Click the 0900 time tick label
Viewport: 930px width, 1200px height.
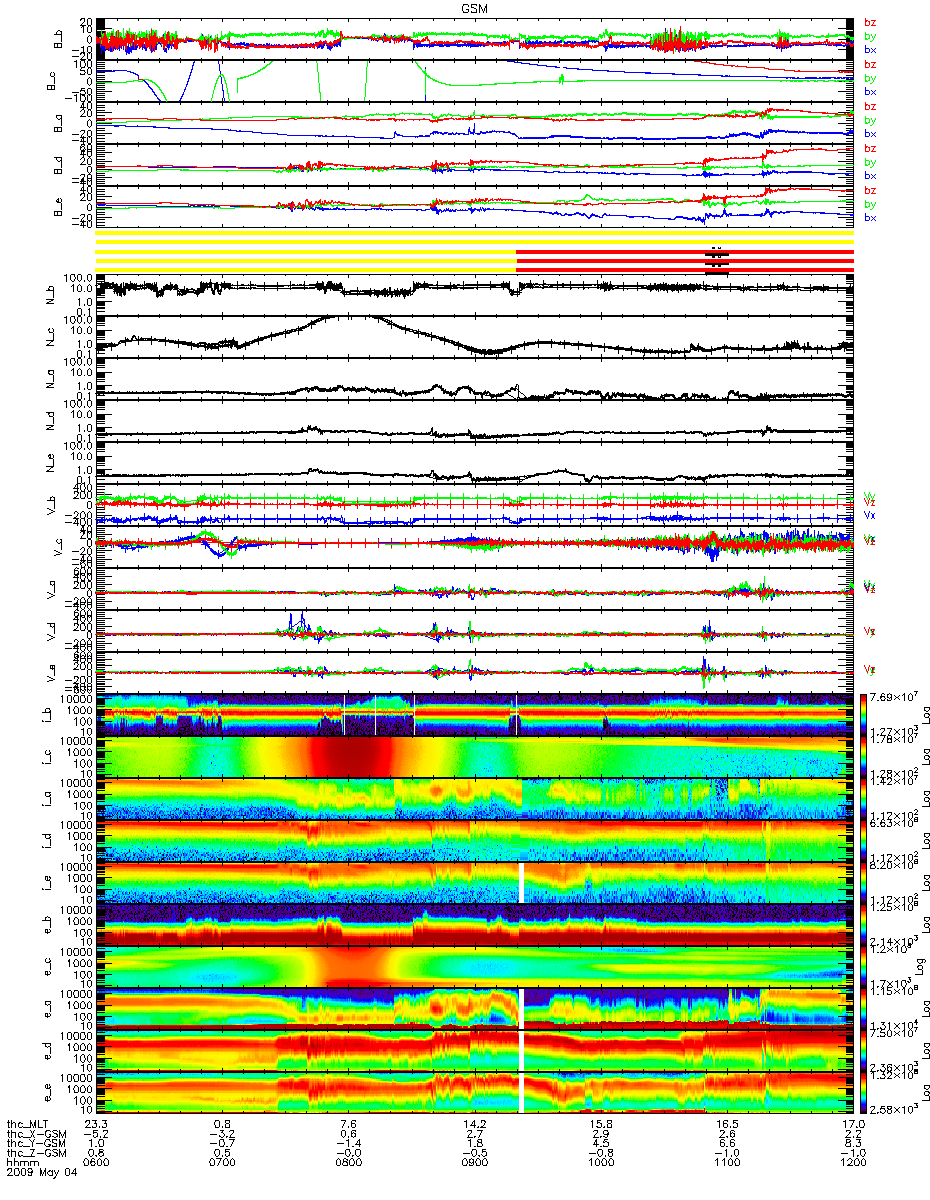(474, 1164)
